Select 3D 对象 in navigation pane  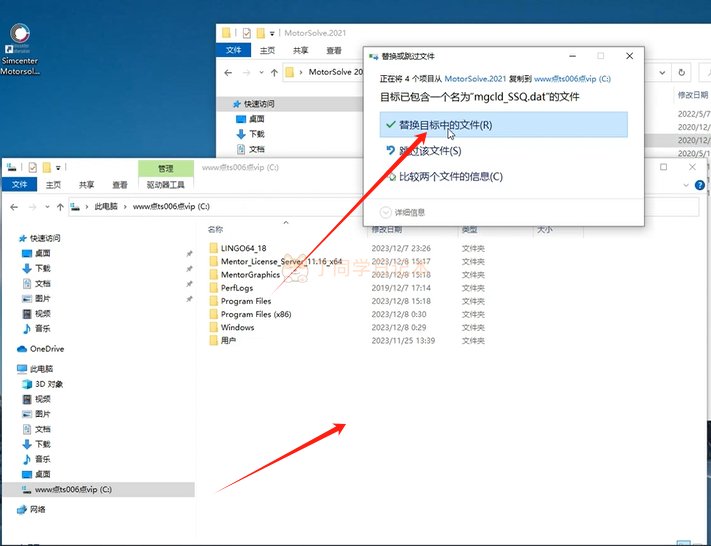pyautogui.click(x=48, y=383)
